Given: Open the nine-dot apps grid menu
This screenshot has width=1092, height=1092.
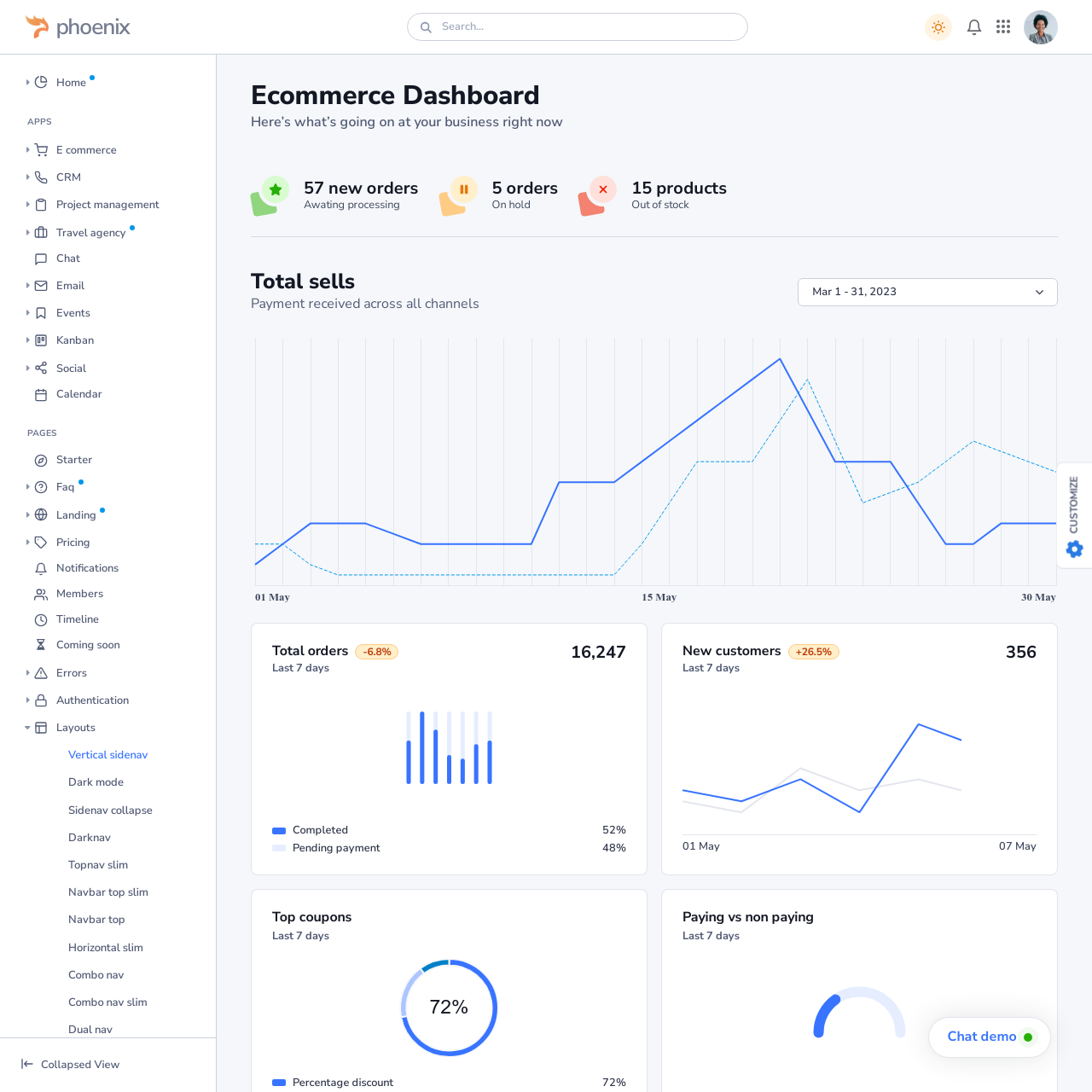Looking at the screenshot, I should pyautogui.click(x=1003, y=27).
